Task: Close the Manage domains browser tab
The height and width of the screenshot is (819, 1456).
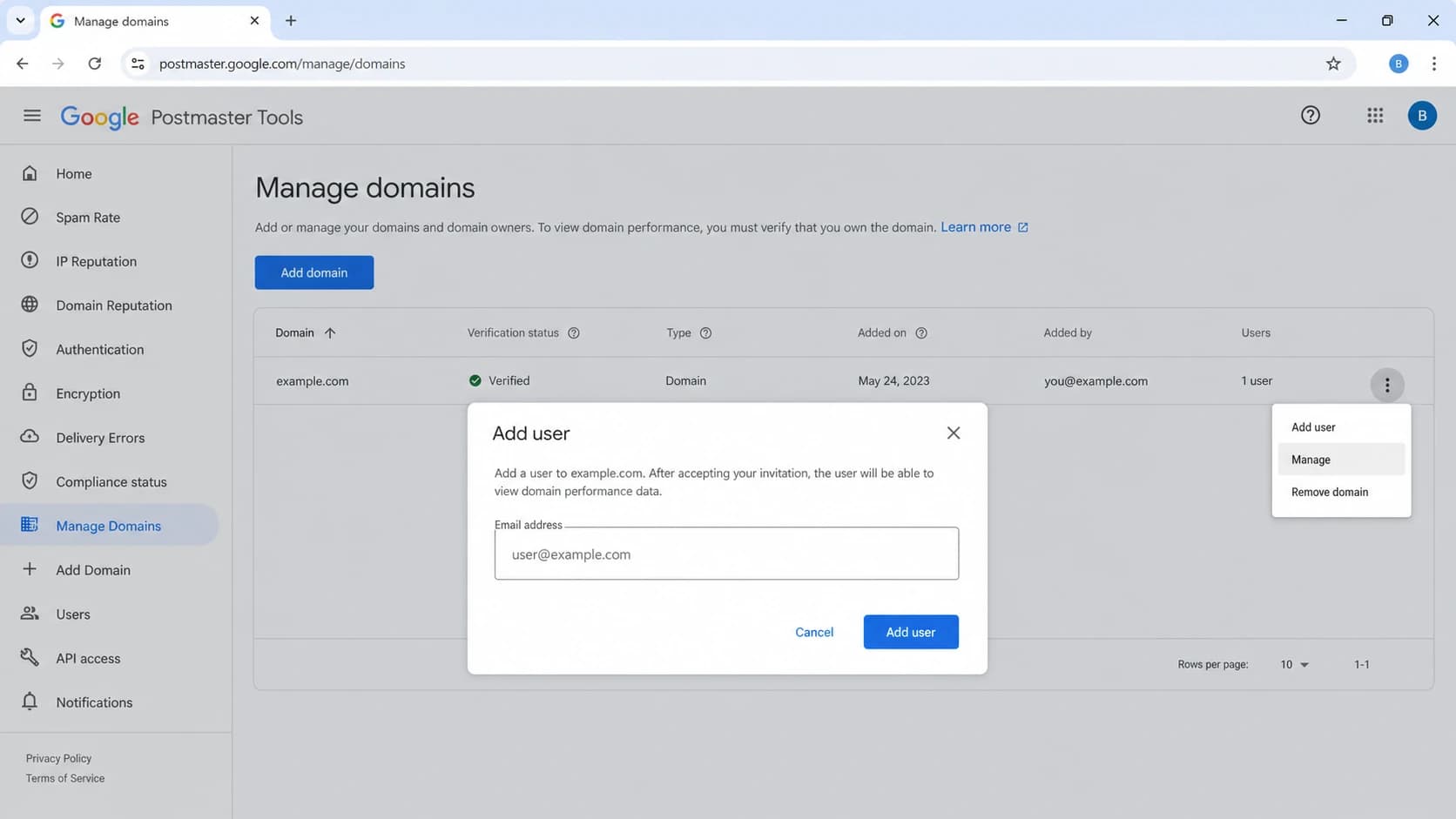Action: click(254, 21)
